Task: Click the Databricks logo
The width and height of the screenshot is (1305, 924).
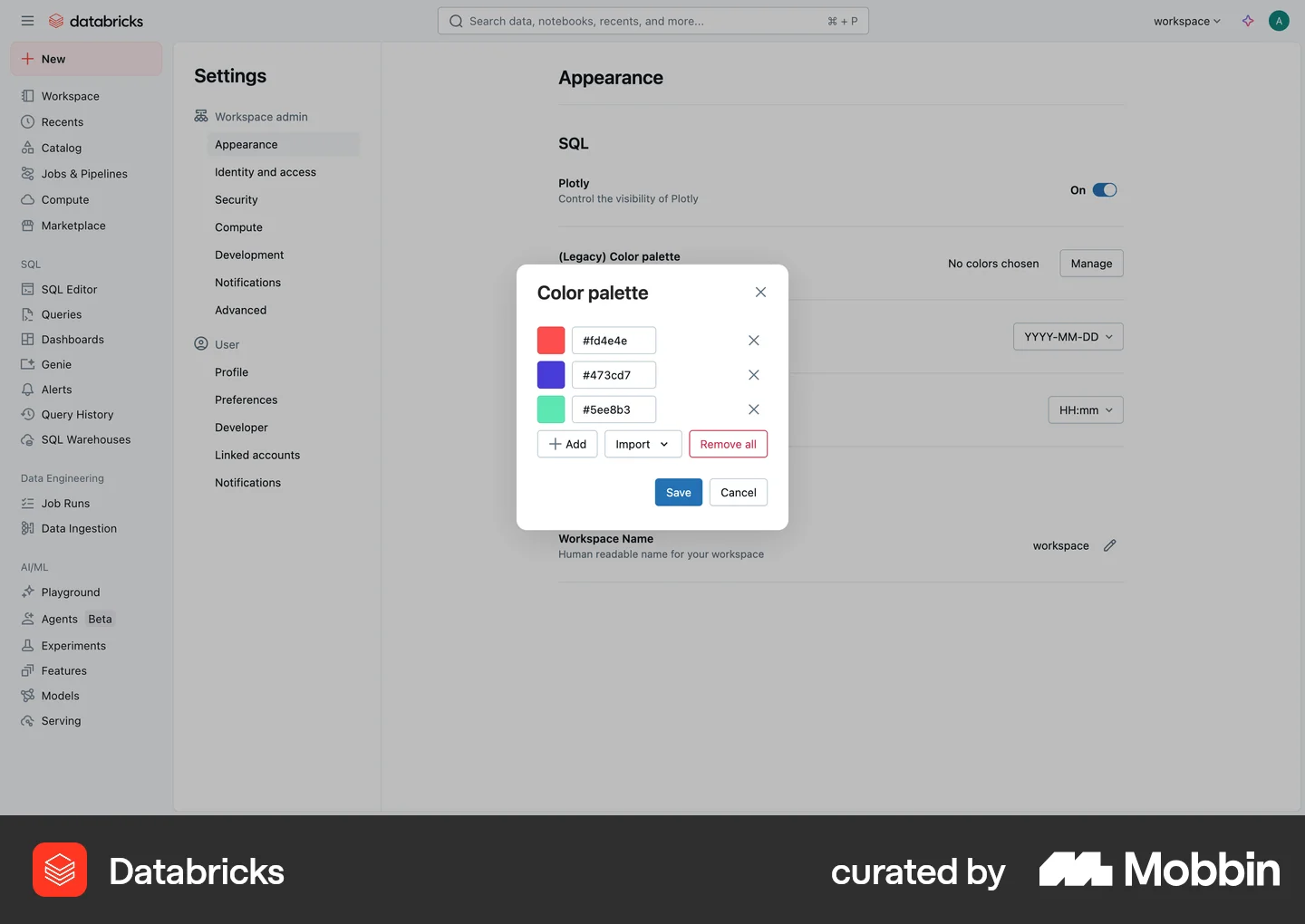Action: pyautogui.click(x=96, y=21)
